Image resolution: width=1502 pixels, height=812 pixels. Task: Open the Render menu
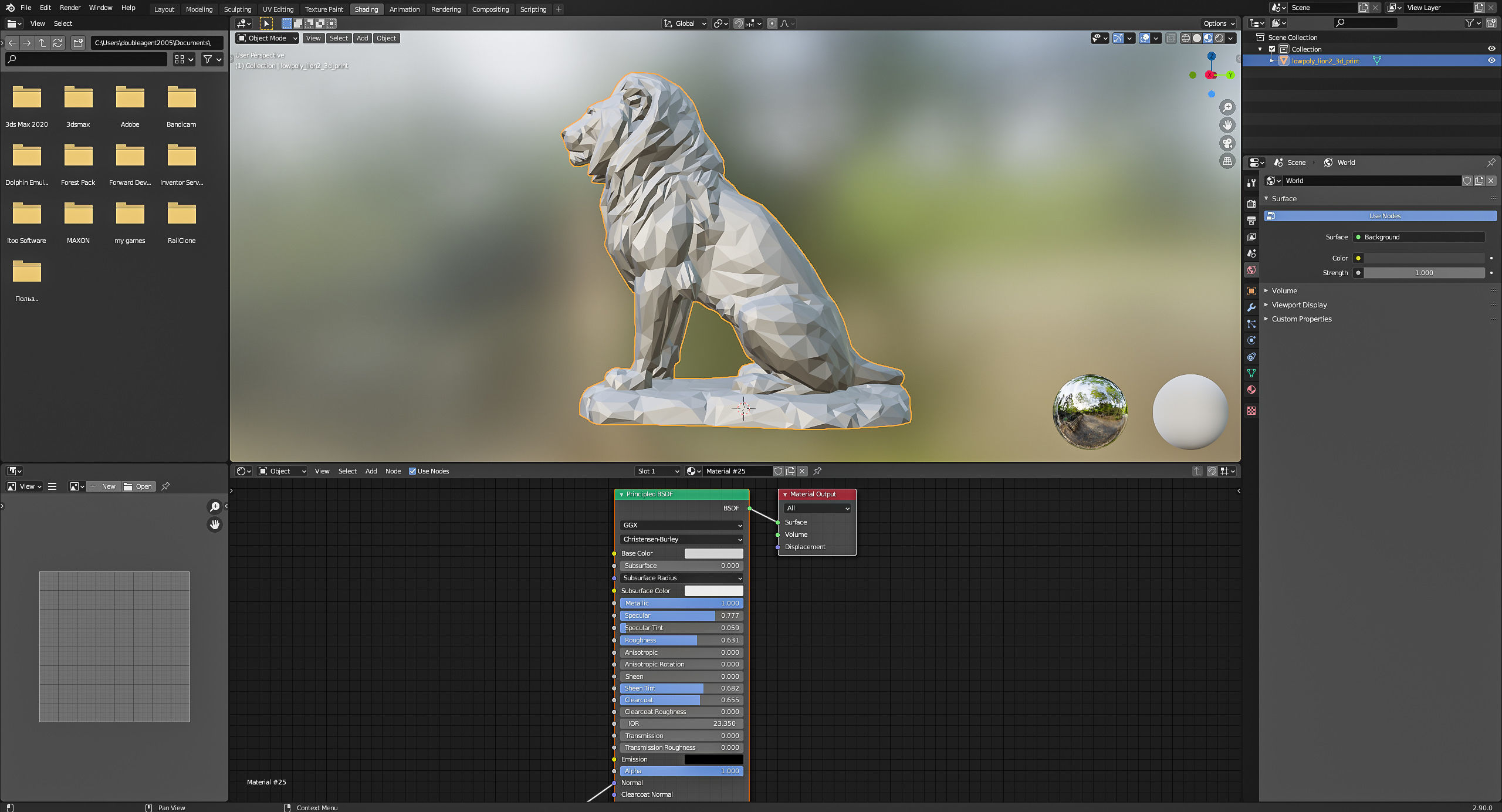pyautogui.click(x=70, y=8)
